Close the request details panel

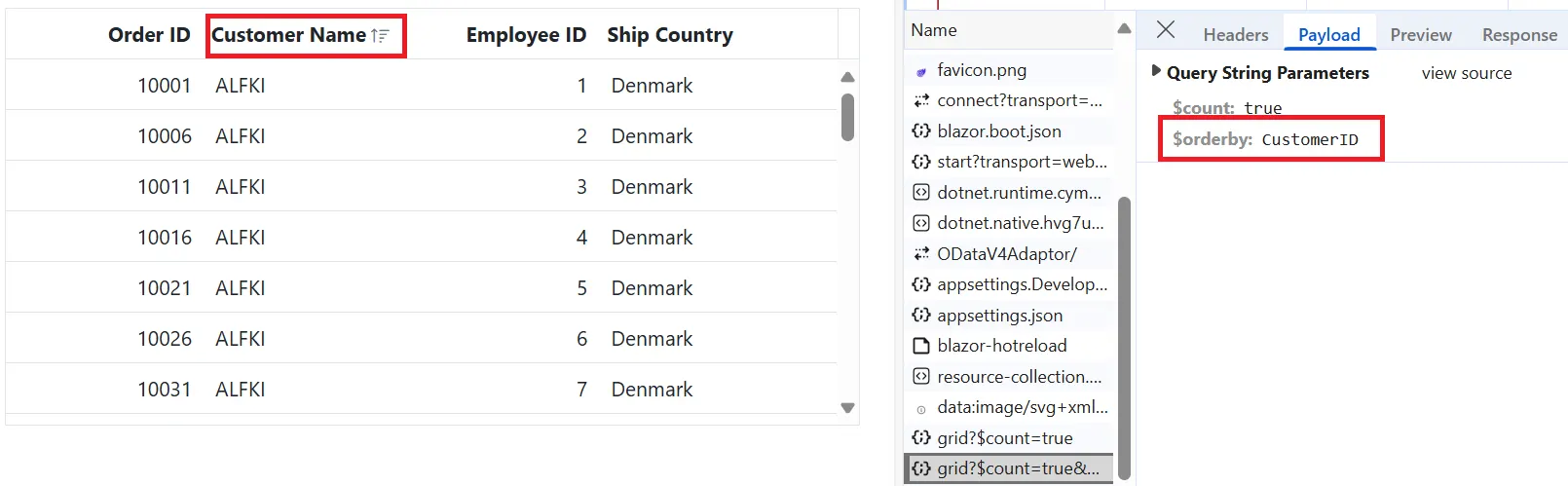pos(1166,30)
